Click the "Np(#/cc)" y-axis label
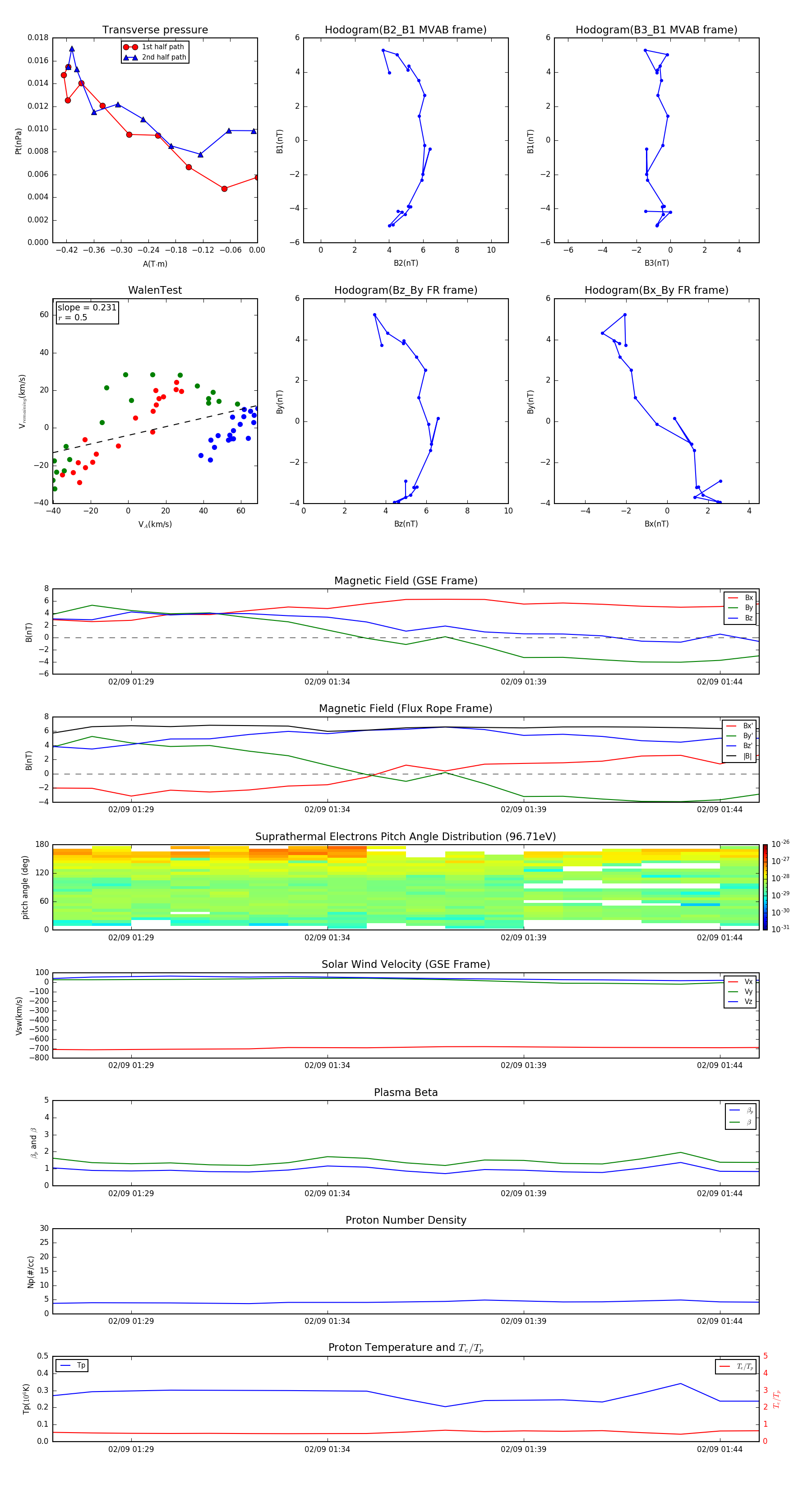 pyautogui.click(x=31, y=1272)
